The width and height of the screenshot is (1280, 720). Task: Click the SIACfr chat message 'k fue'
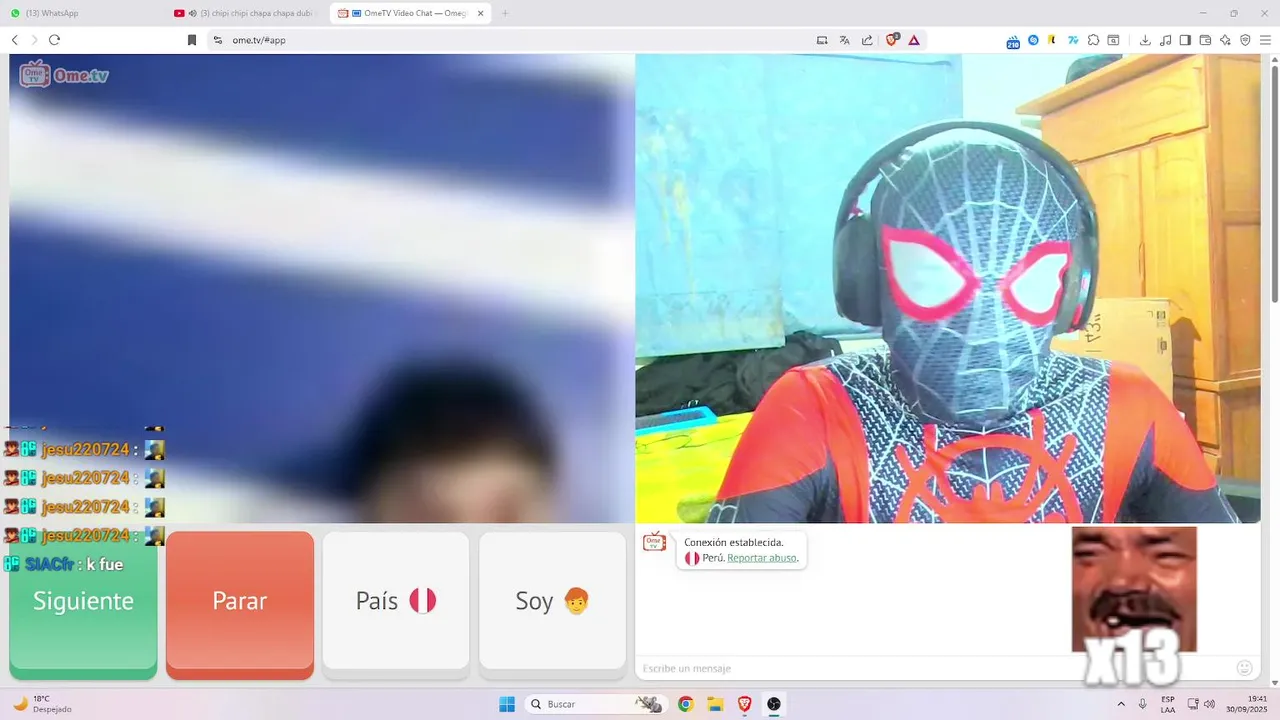[64, 564]
